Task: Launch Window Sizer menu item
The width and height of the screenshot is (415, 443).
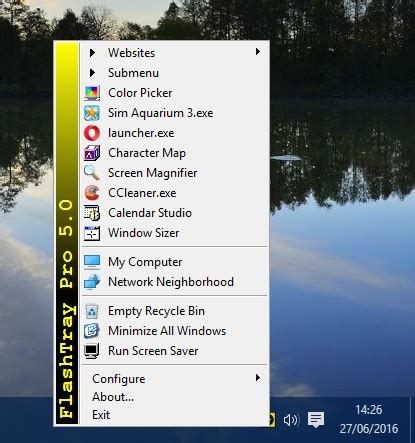Action: click(175, 233)
